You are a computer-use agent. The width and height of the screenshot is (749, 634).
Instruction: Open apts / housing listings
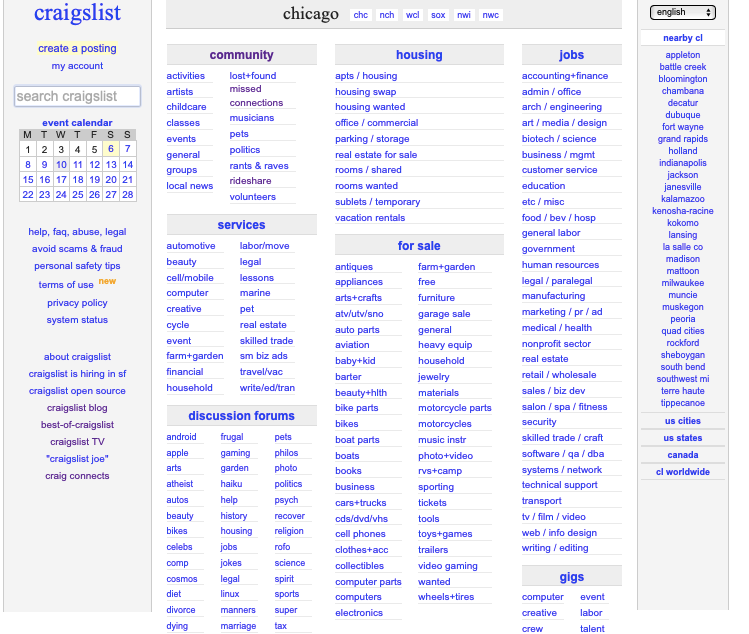(366, 76)
